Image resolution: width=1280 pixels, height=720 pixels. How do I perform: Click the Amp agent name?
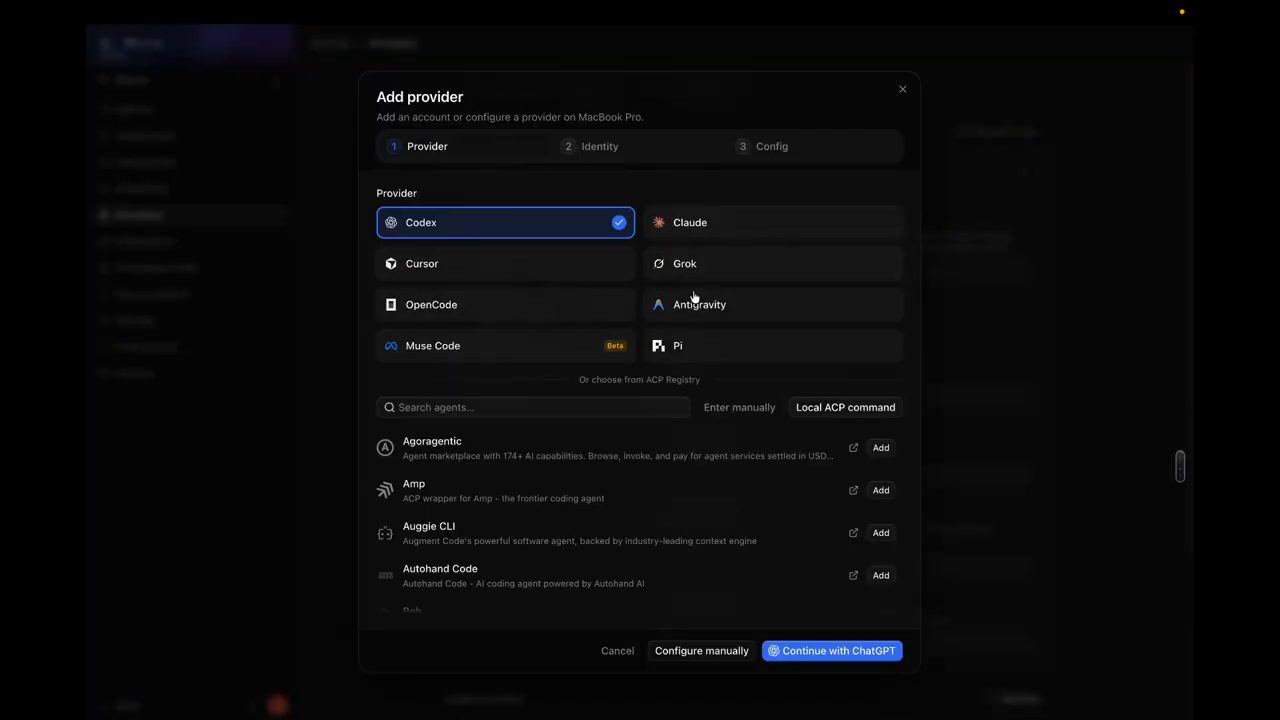(414, 483)
